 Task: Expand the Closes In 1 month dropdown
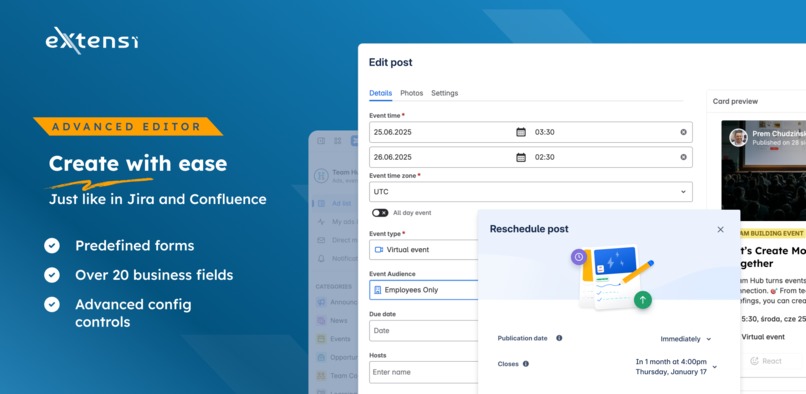coord(676,367)
